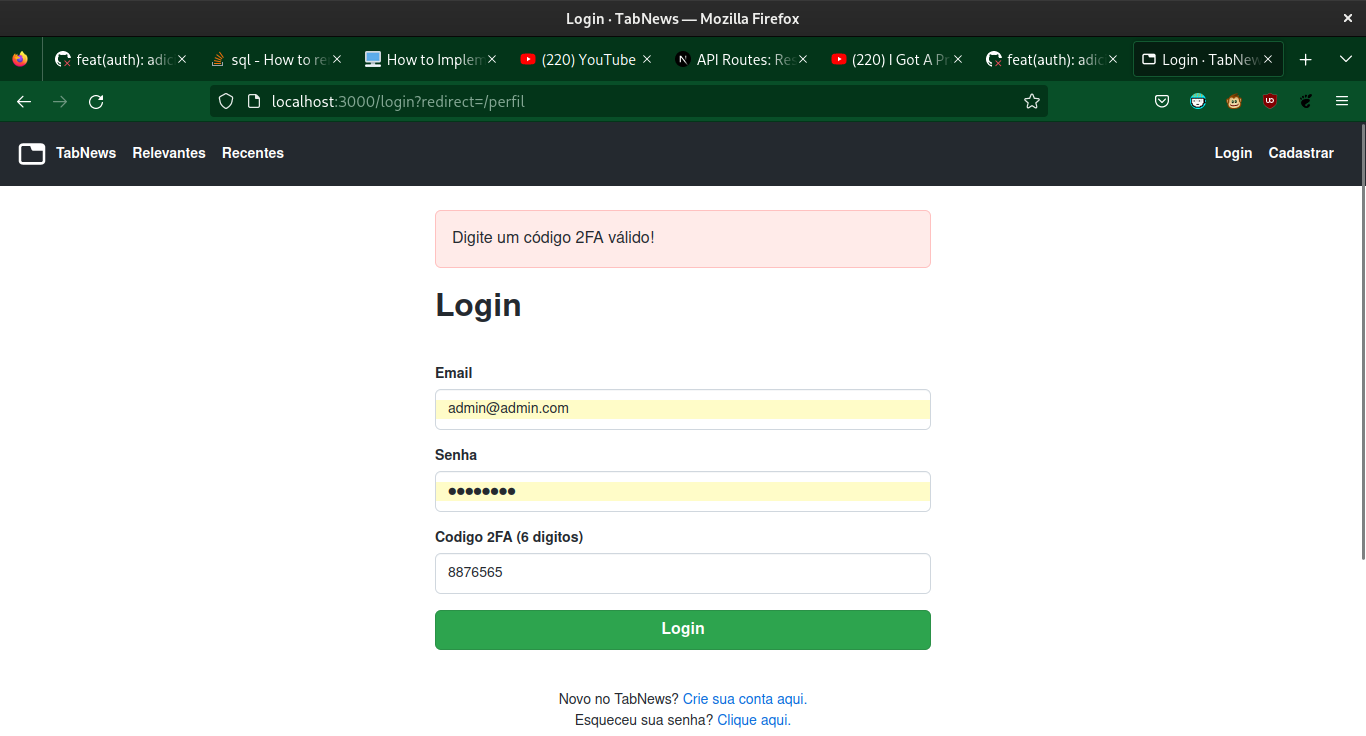Close the (220) YouTube tab
1366x736 pixels.
click(x=647, y=60)
